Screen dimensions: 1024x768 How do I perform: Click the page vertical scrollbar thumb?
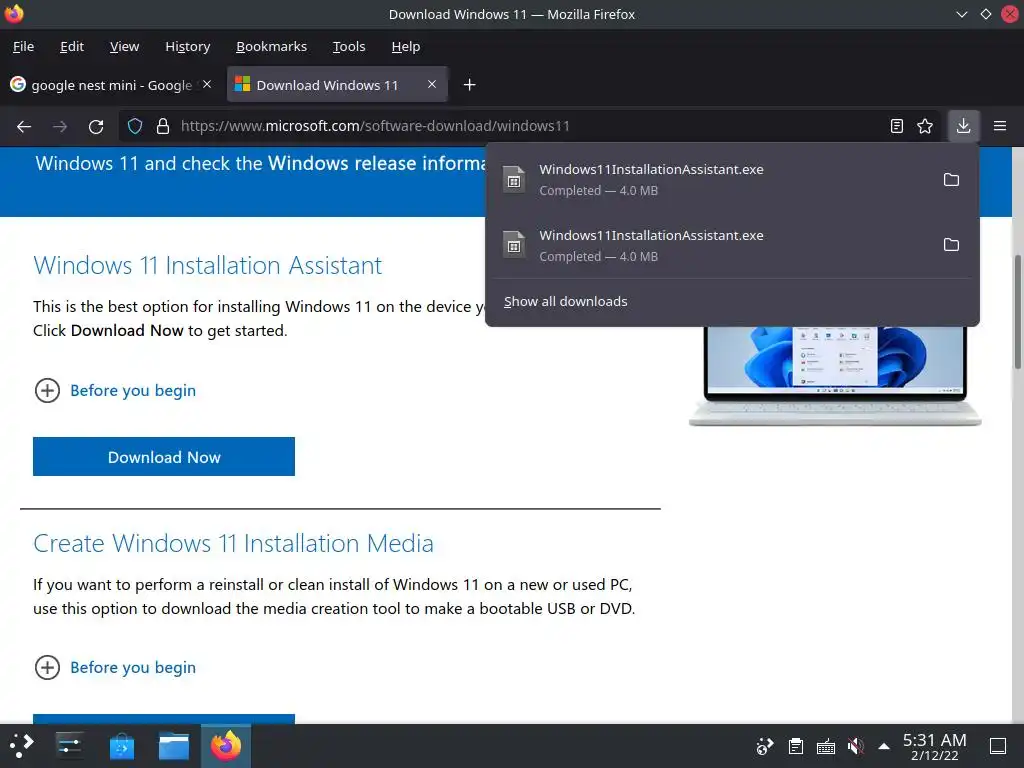pyautogui.click(x=1017, y=312)
